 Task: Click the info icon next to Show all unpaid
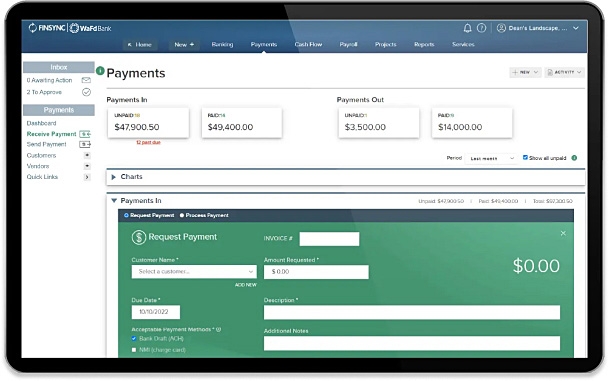pos(574,158)
